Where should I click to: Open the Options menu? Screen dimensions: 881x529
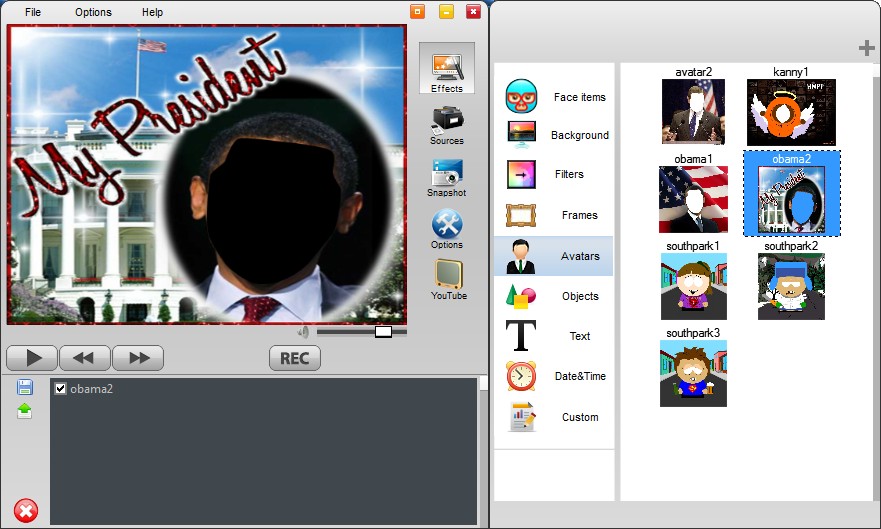click(x=93, y=12)
